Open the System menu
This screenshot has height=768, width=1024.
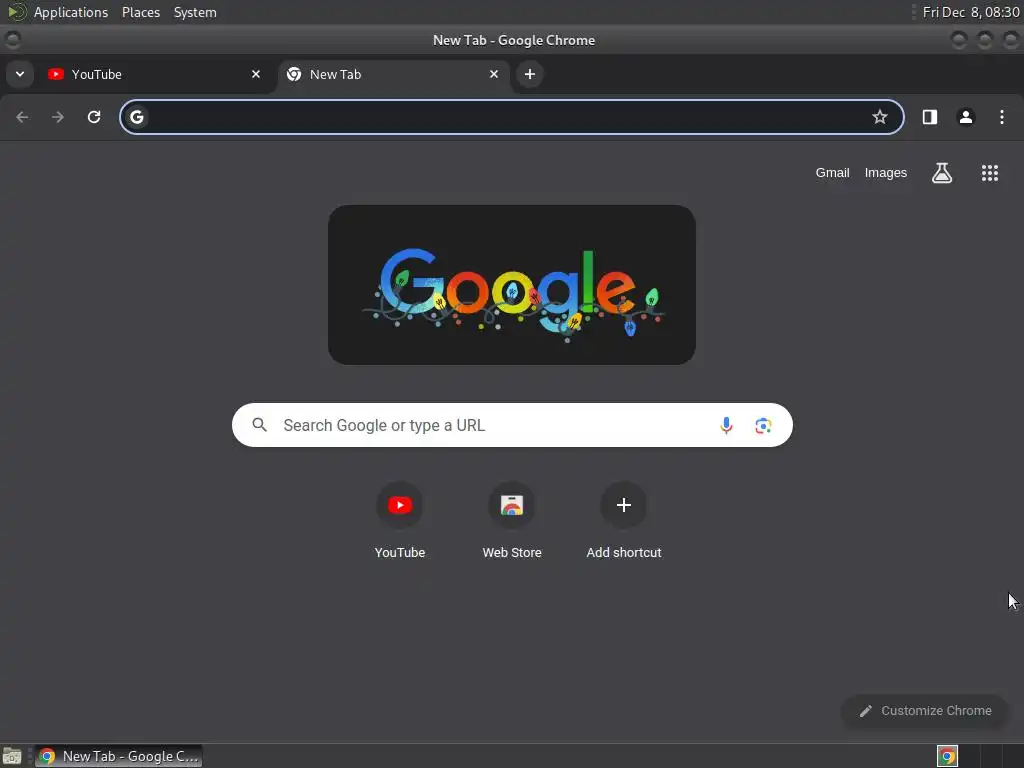pyautogui.click(x=195, y=12)
